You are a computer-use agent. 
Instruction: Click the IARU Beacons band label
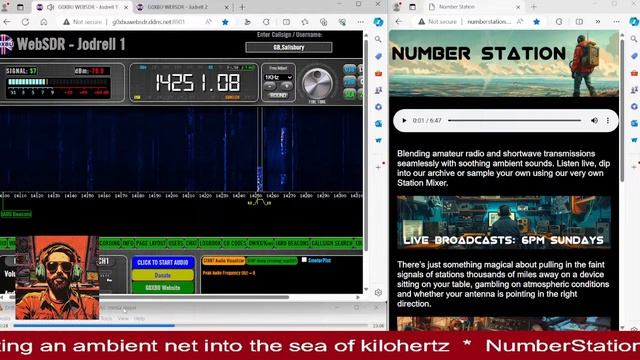click(16, 214)
